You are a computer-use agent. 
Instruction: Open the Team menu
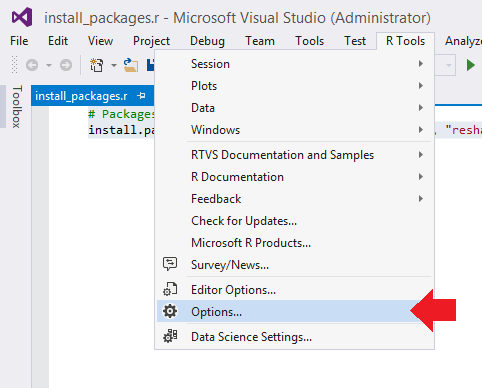(x=260, y=41)
